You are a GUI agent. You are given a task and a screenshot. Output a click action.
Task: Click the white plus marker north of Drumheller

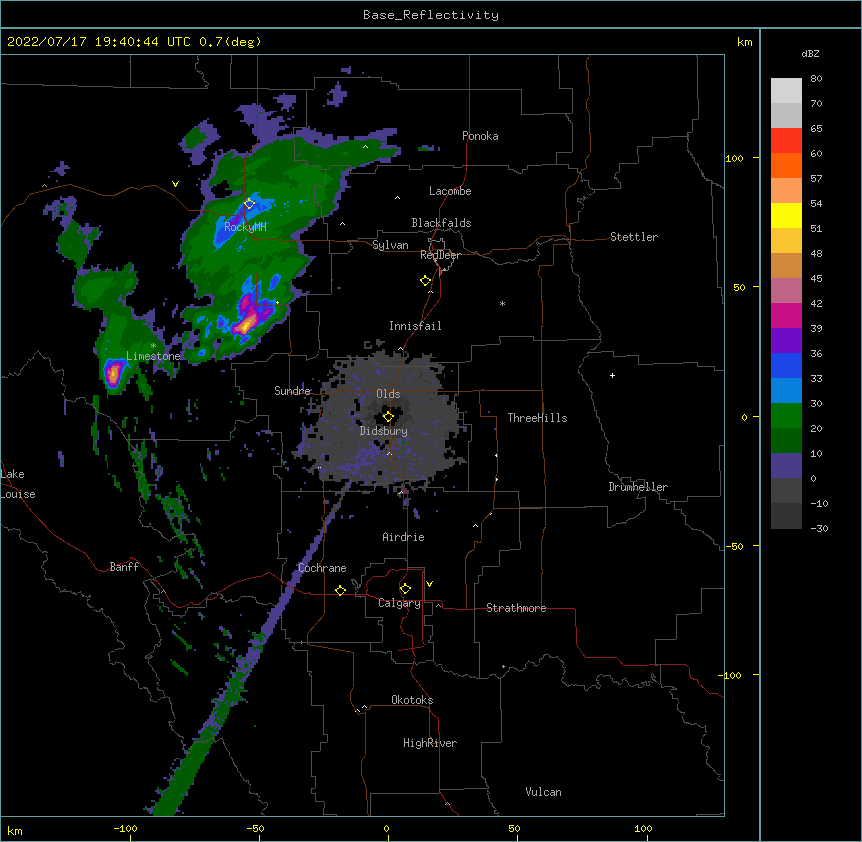click(x=612, y=375)
